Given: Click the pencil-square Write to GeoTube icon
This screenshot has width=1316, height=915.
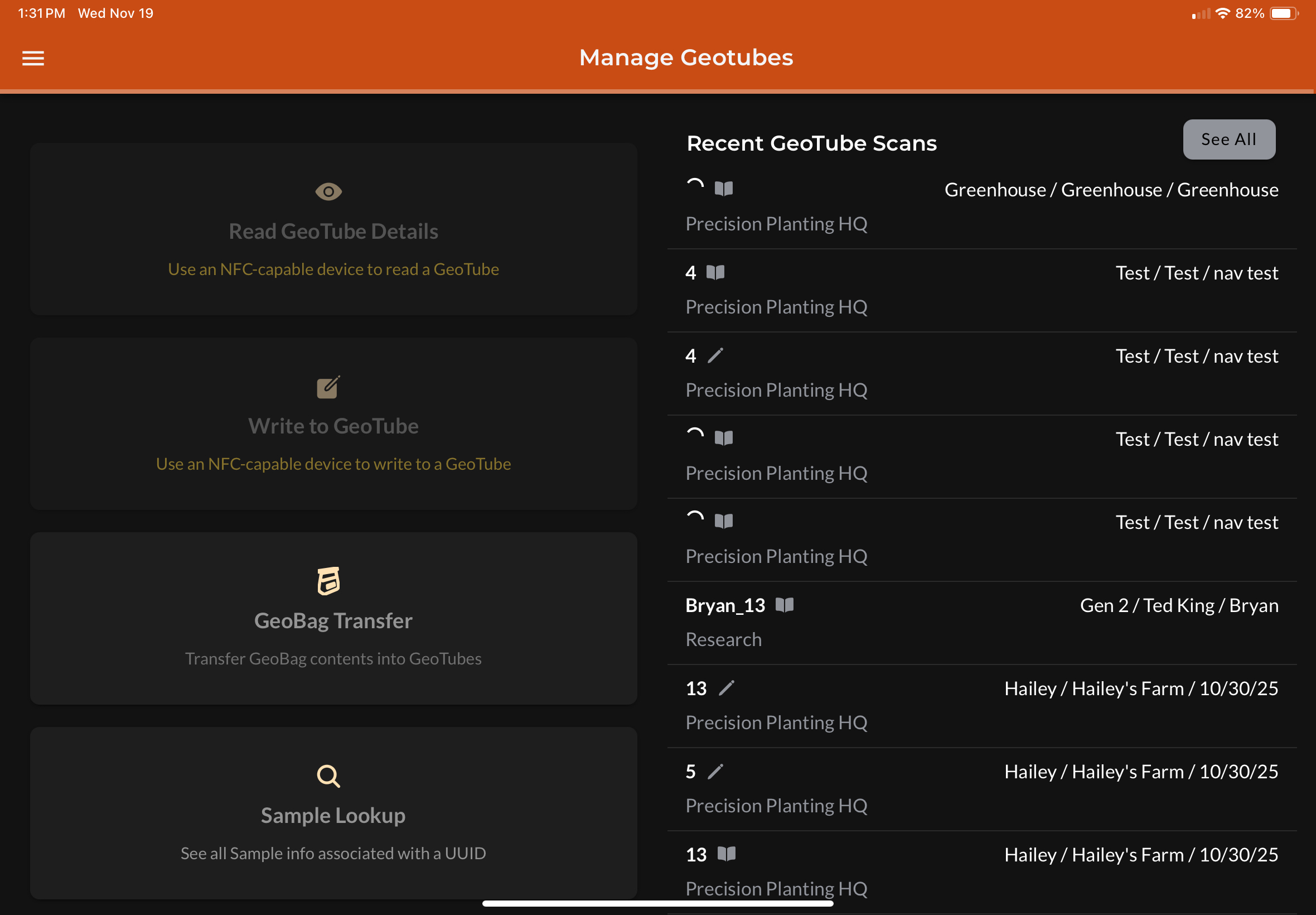Looking at the screenshot, I should point(328,388).
